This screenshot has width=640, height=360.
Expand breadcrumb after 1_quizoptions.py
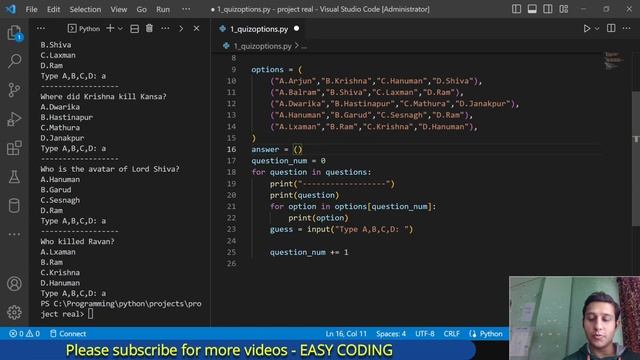304,46
